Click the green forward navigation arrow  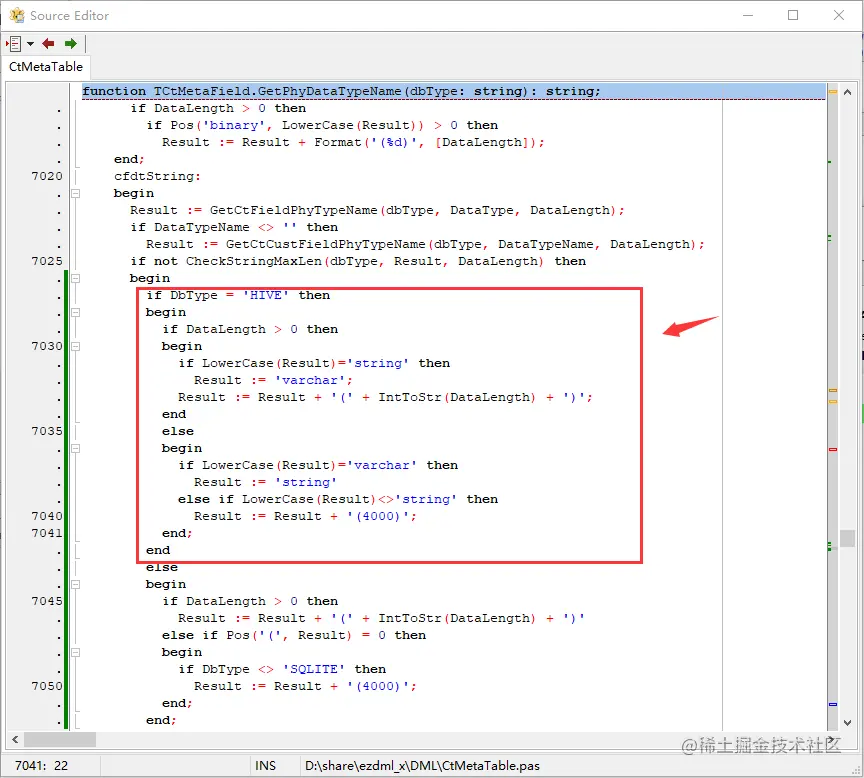(71, 44)
